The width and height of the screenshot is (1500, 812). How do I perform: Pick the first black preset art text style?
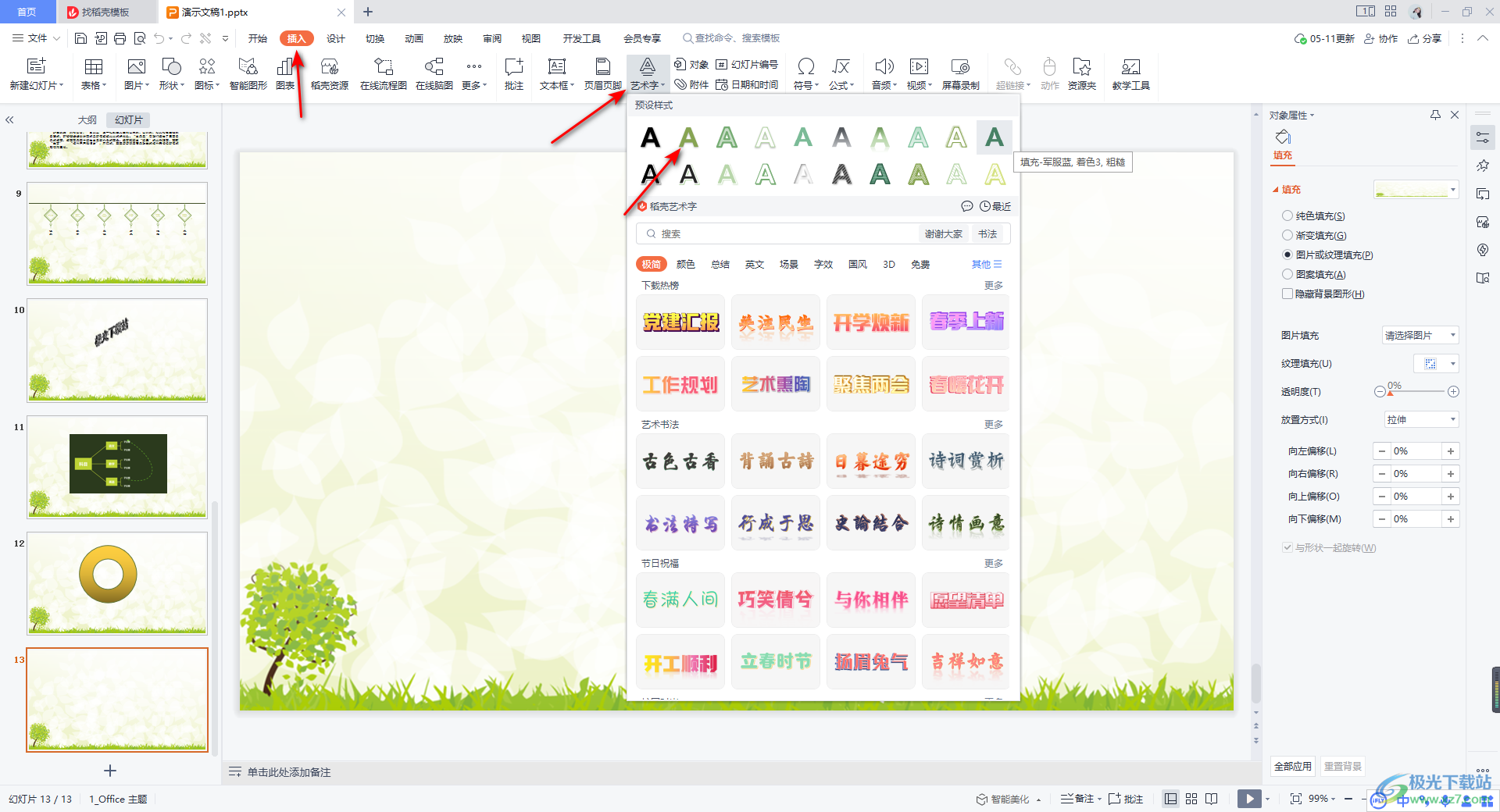pyautogui.click(x=650, y=137)
